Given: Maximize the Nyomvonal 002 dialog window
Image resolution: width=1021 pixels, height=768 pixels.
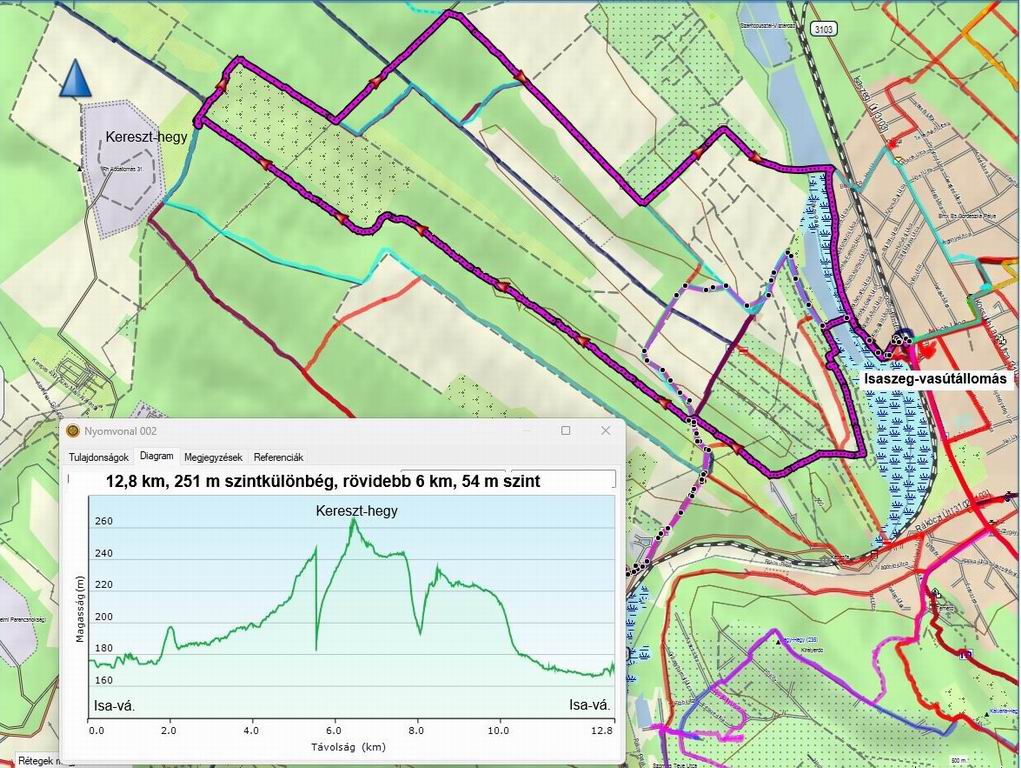Looking at the screenshot, I should [x=566, y=431].
